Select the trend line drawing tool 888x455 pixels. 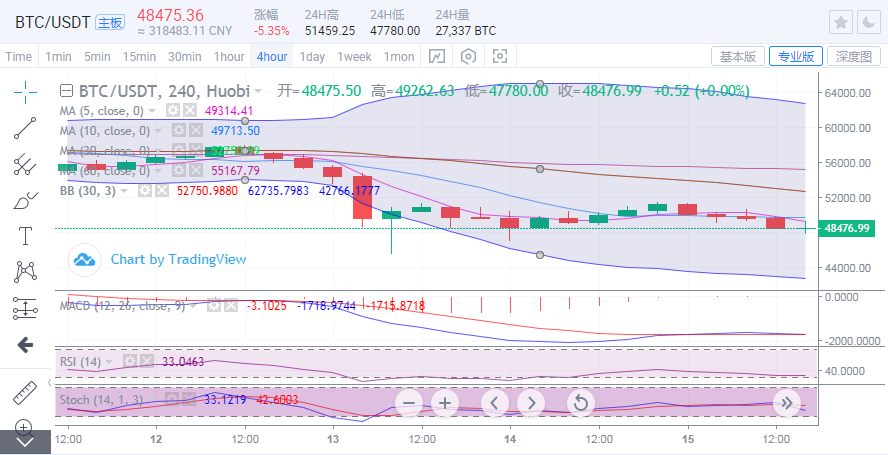[x=25, y=128]
